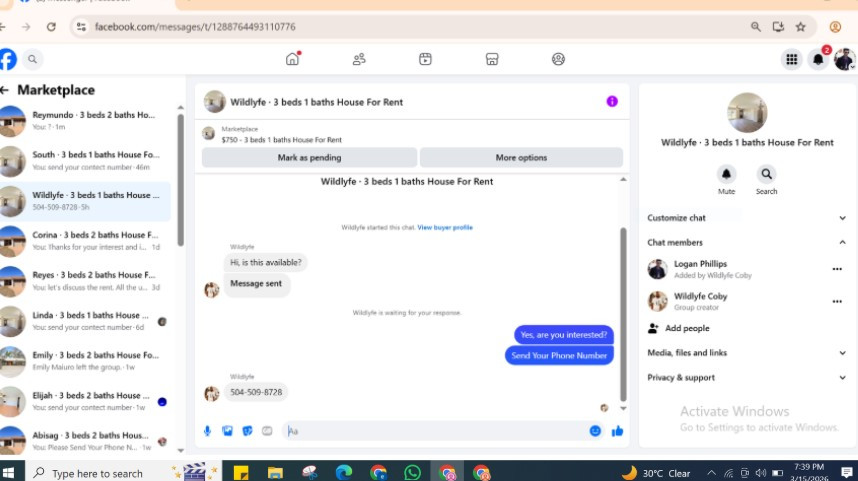Open South 3 beds 1 baths conversation
Image resolution: width=858 pixels, height=481 pixels.
click(x=85, y=161)
